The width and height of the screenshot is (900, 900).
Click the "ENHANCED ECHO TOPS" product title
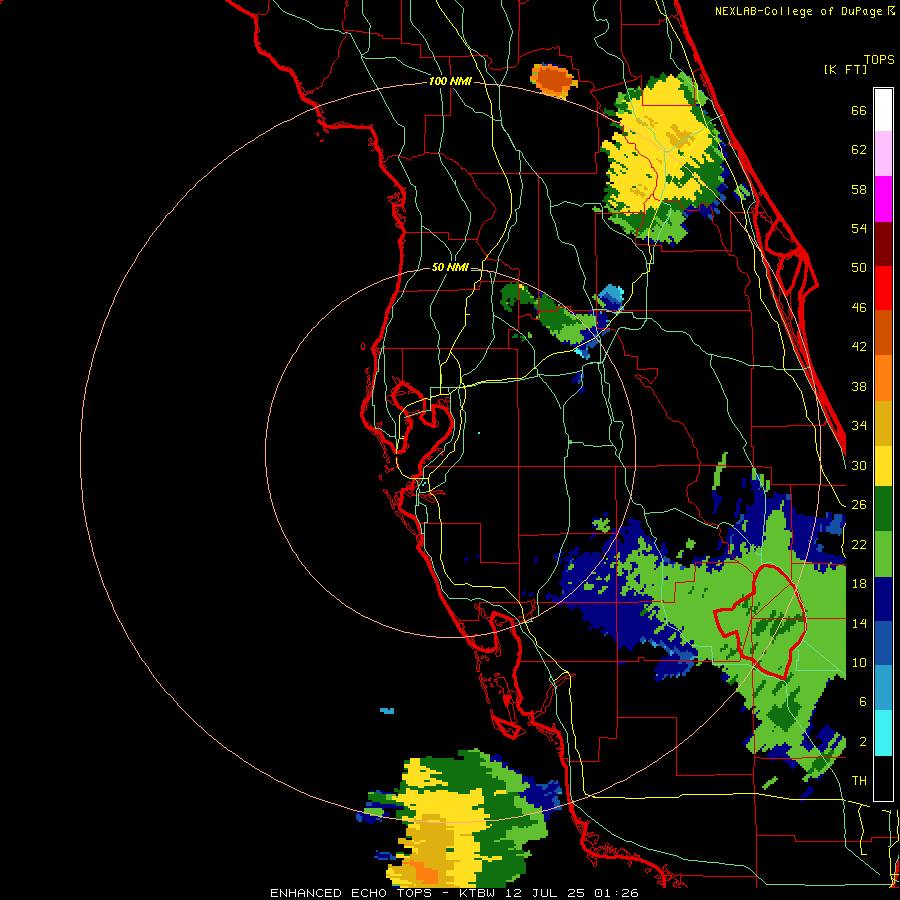tap(350, 893)
